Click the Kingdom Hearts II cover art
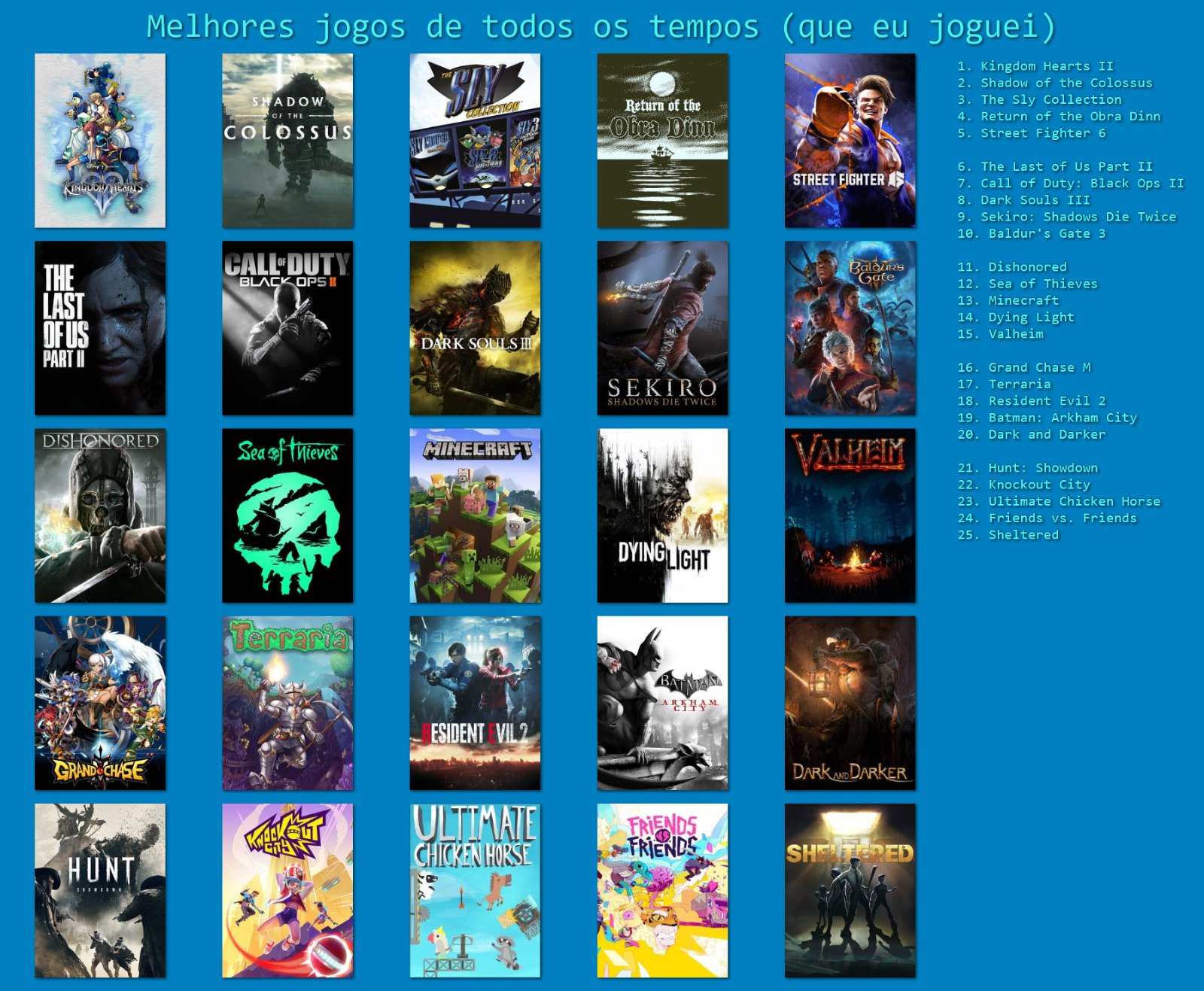The image size is (1204, 991). 100,141
